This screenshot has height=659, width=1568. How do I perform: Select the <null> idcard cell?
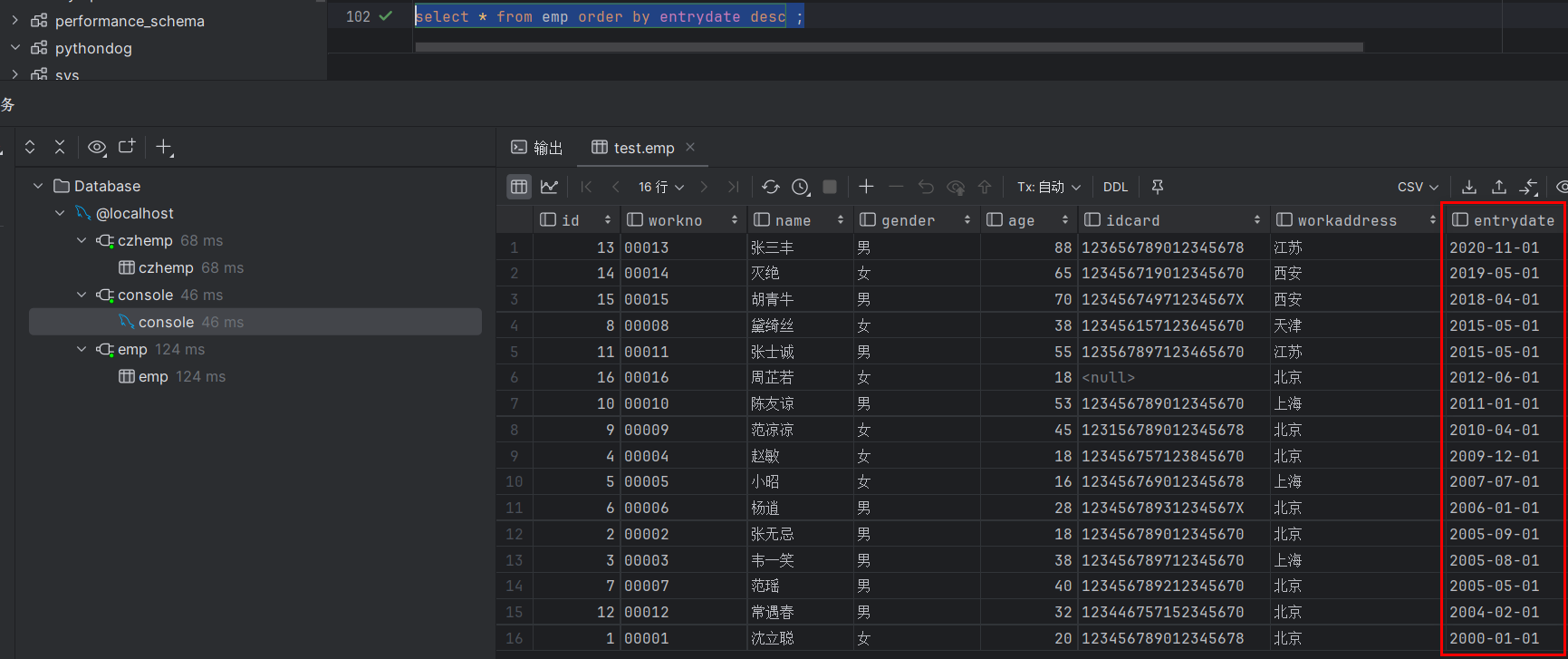point(1173,377)
